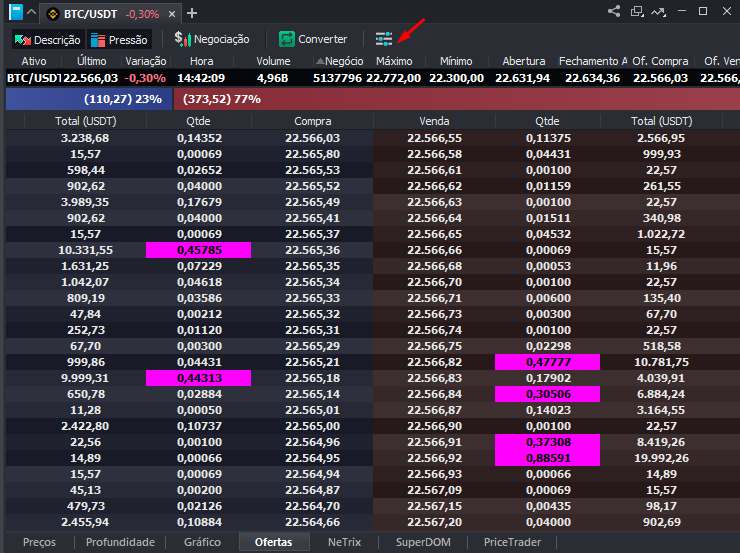The image size is (740, 553).
Task: Click the Máximo column header
Action: 394,61
